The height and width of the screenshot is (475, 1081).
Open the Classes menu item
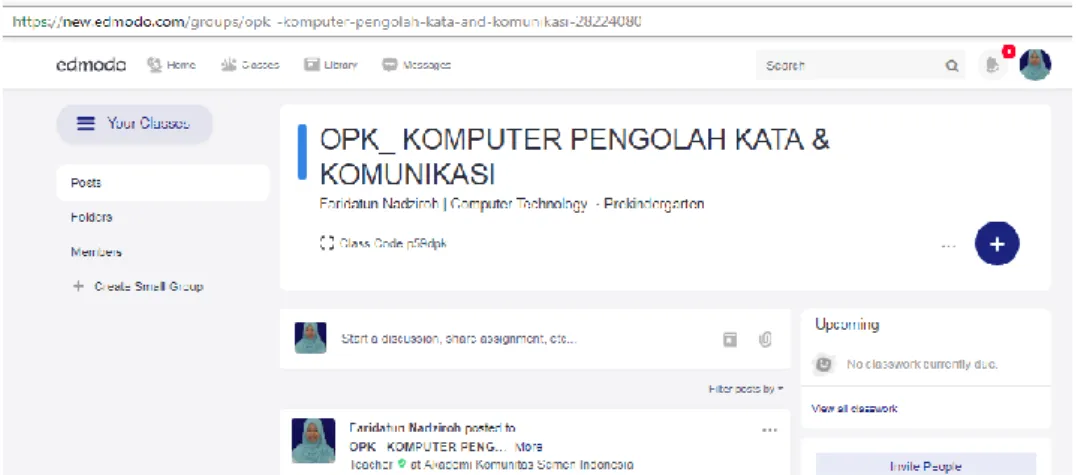click(x=250, y=65)
